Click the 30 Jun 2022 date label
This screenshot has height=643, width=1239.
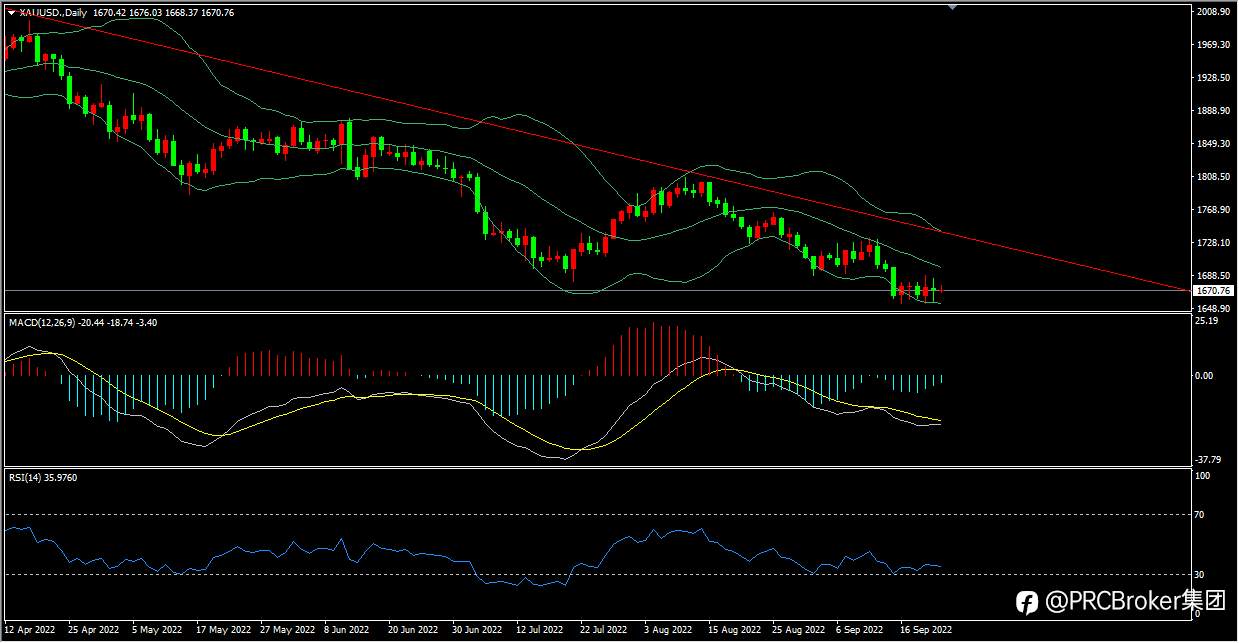478,631
